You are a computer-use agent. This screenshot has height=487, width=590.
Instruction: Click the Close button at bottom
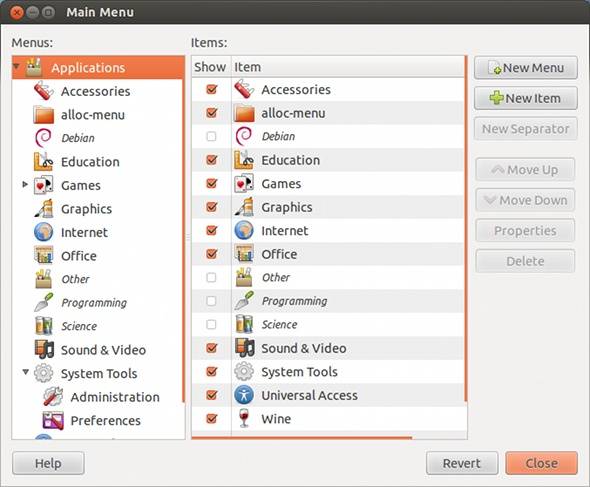541,463
